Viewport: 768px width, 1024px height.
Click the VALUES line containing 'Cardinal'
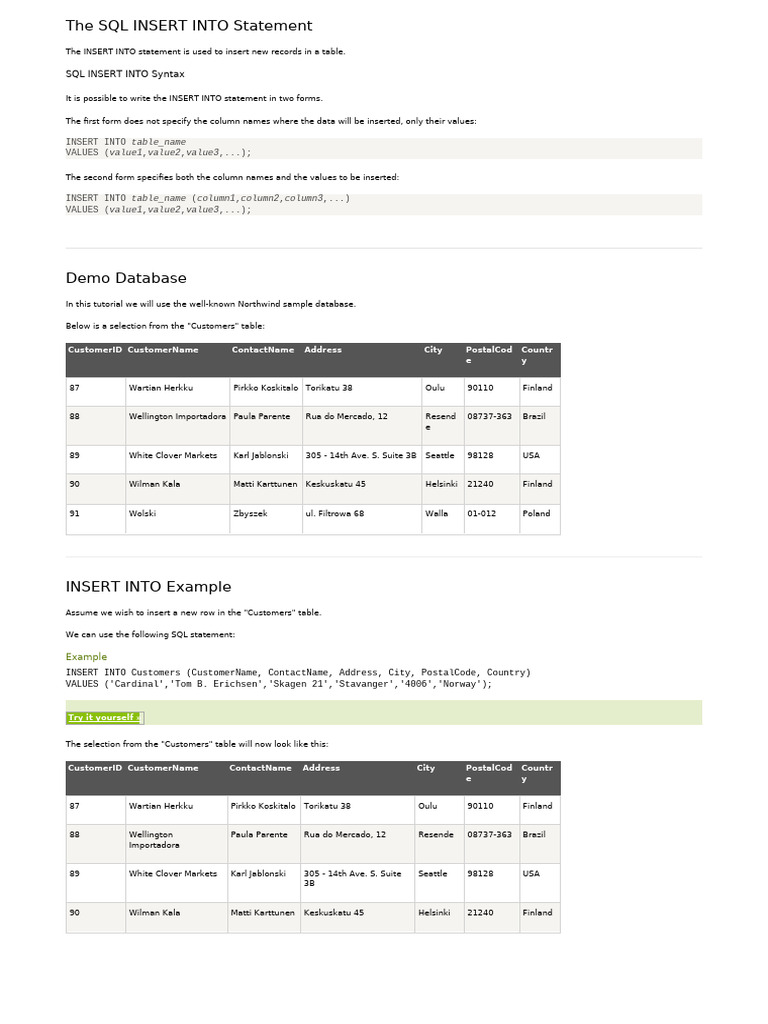pyautogui.click(x=279, y=684)
